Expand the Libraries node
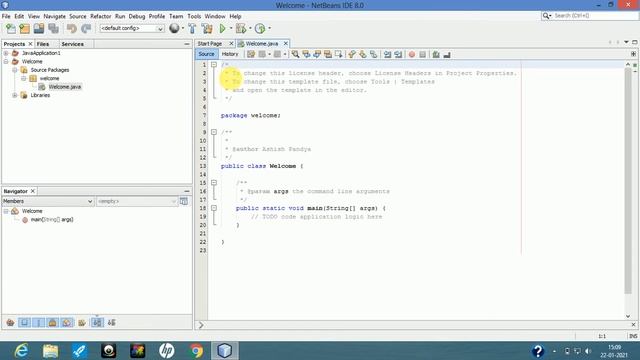This screenshot has height=360, width=640. pyautogui.click(x=15, y=96)
